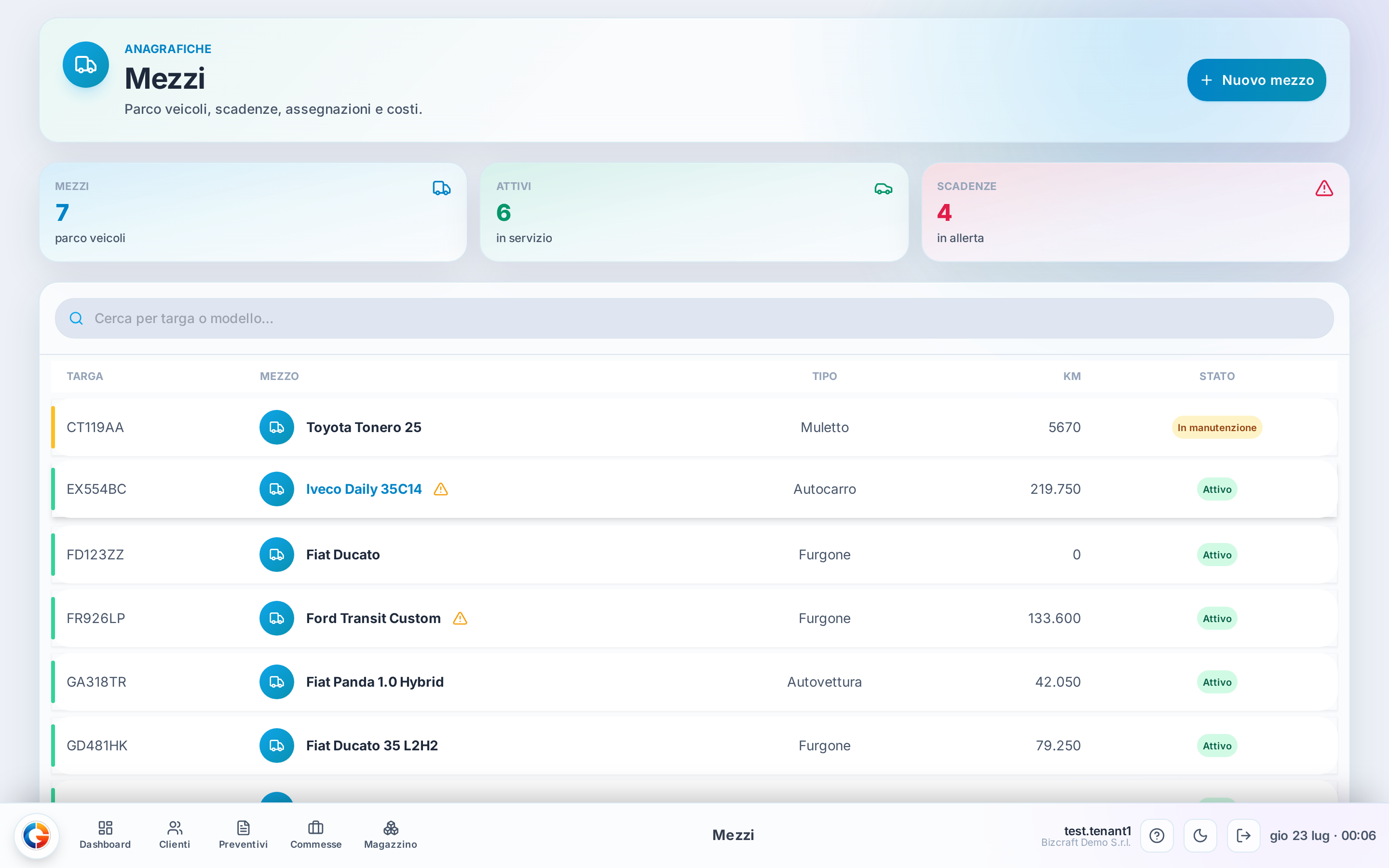1389x868 pixels.
Task: Select plate CT119AA
Action: [95, 428]
